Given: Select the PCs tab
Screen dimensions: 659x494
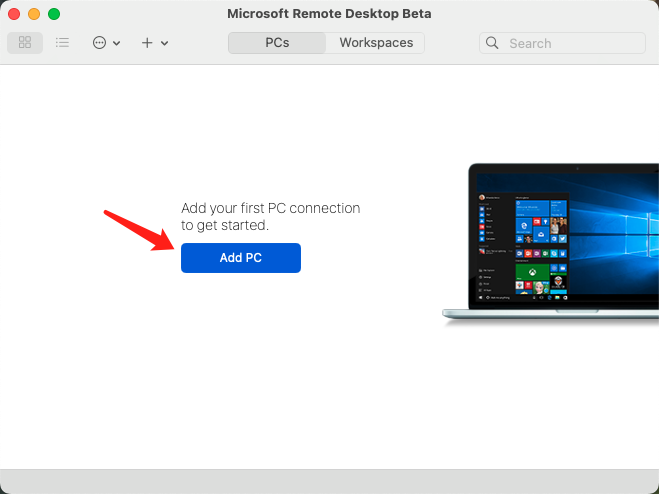Looking at the screenshot, I should tap(277, 43).
